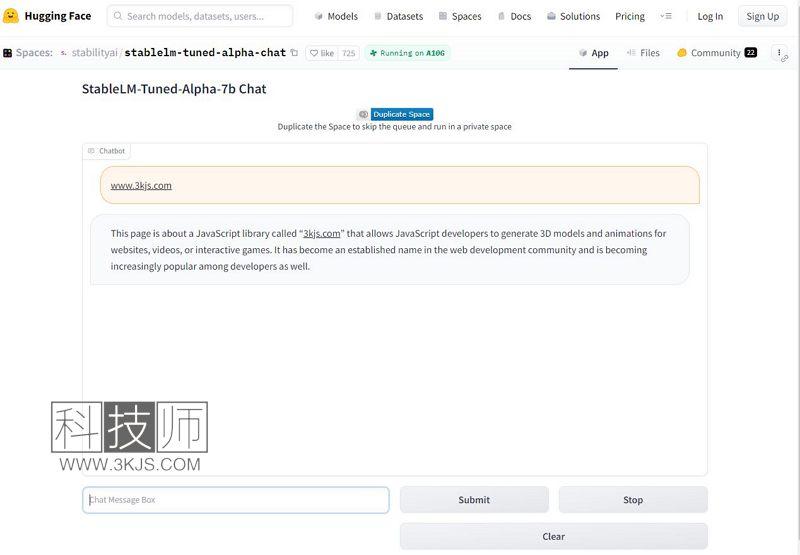Screen dimensions: 800x555
Task: Focus the Chat Message Box input
Action: [236, 500]
